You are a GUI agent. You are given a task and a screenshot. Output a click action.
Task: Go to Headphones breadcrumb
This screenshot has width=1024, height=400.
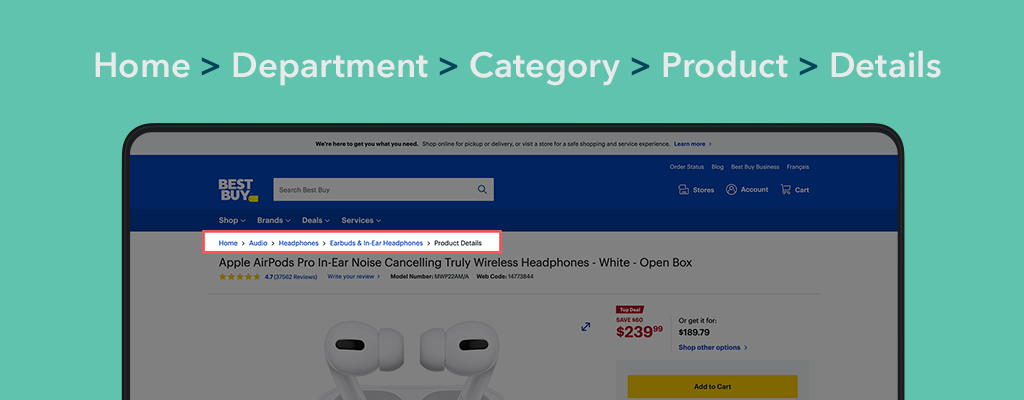point(298,243)
